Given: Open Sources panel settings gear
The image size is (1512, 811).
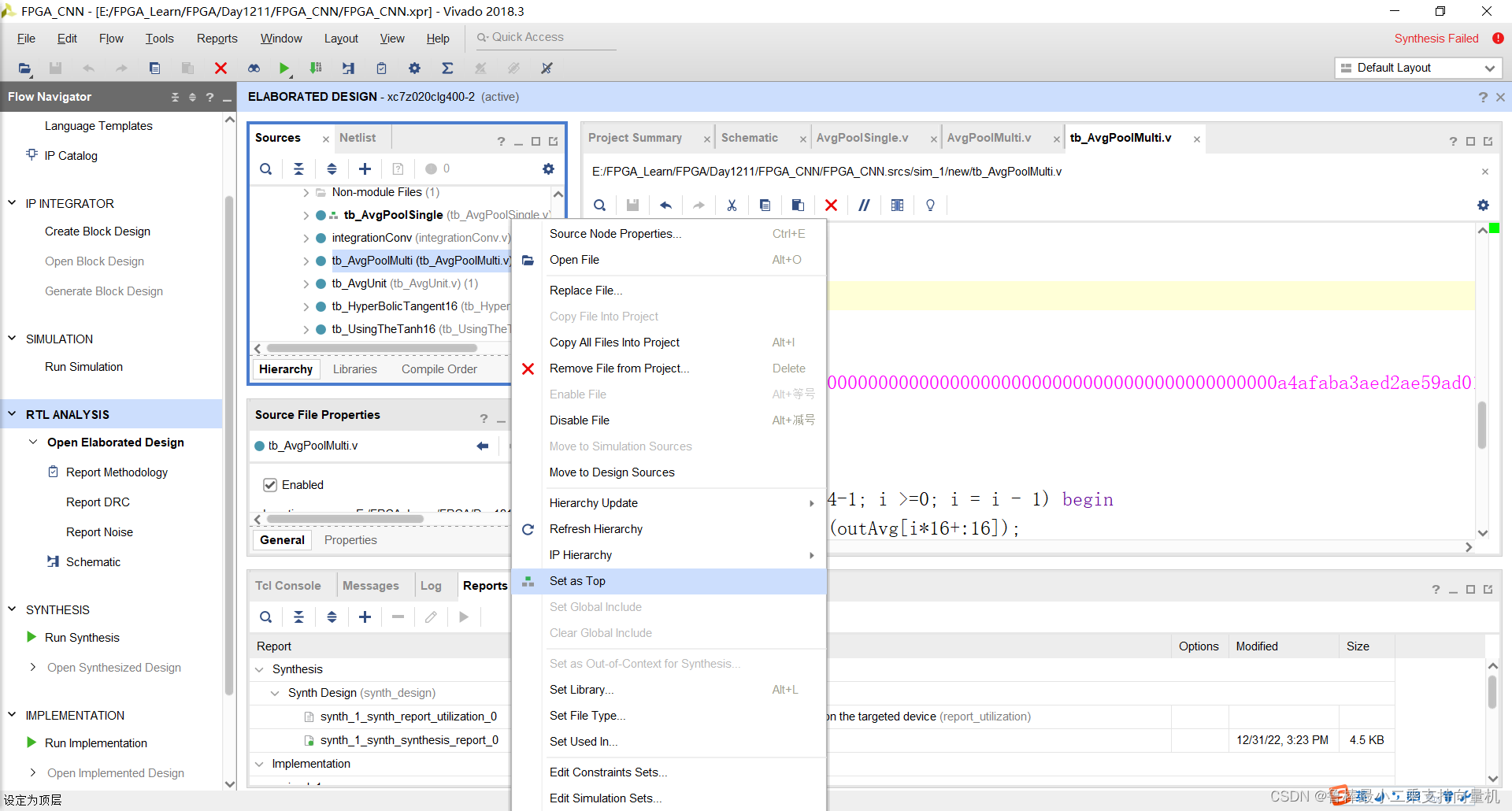Looking at the screenshot, I should coord(548,168).
